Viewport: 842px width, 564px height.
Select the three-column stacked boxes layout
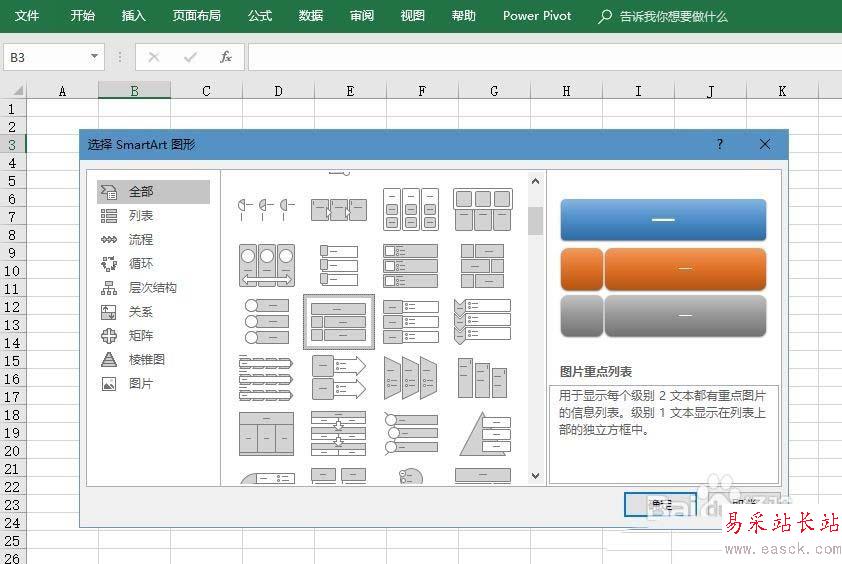pyautogui.click(x=411, y=209)
